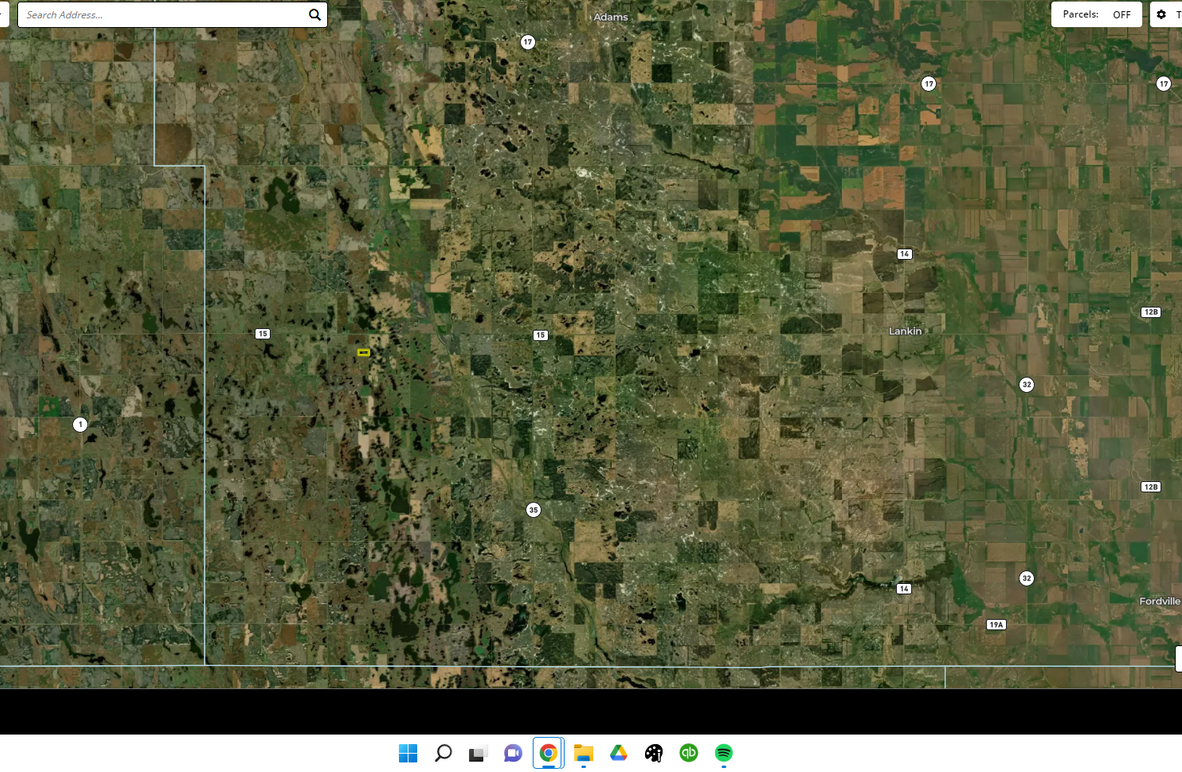Open Spotify from the taskbar
The height and width of the screenshot is (772, 1182).
[x=724, y=753]
